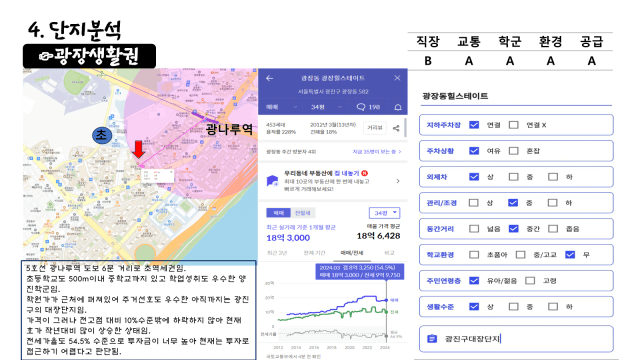640x360 pixels.
Task: Toggle 외제차 상 checkbox
Action: pos(474,177)
